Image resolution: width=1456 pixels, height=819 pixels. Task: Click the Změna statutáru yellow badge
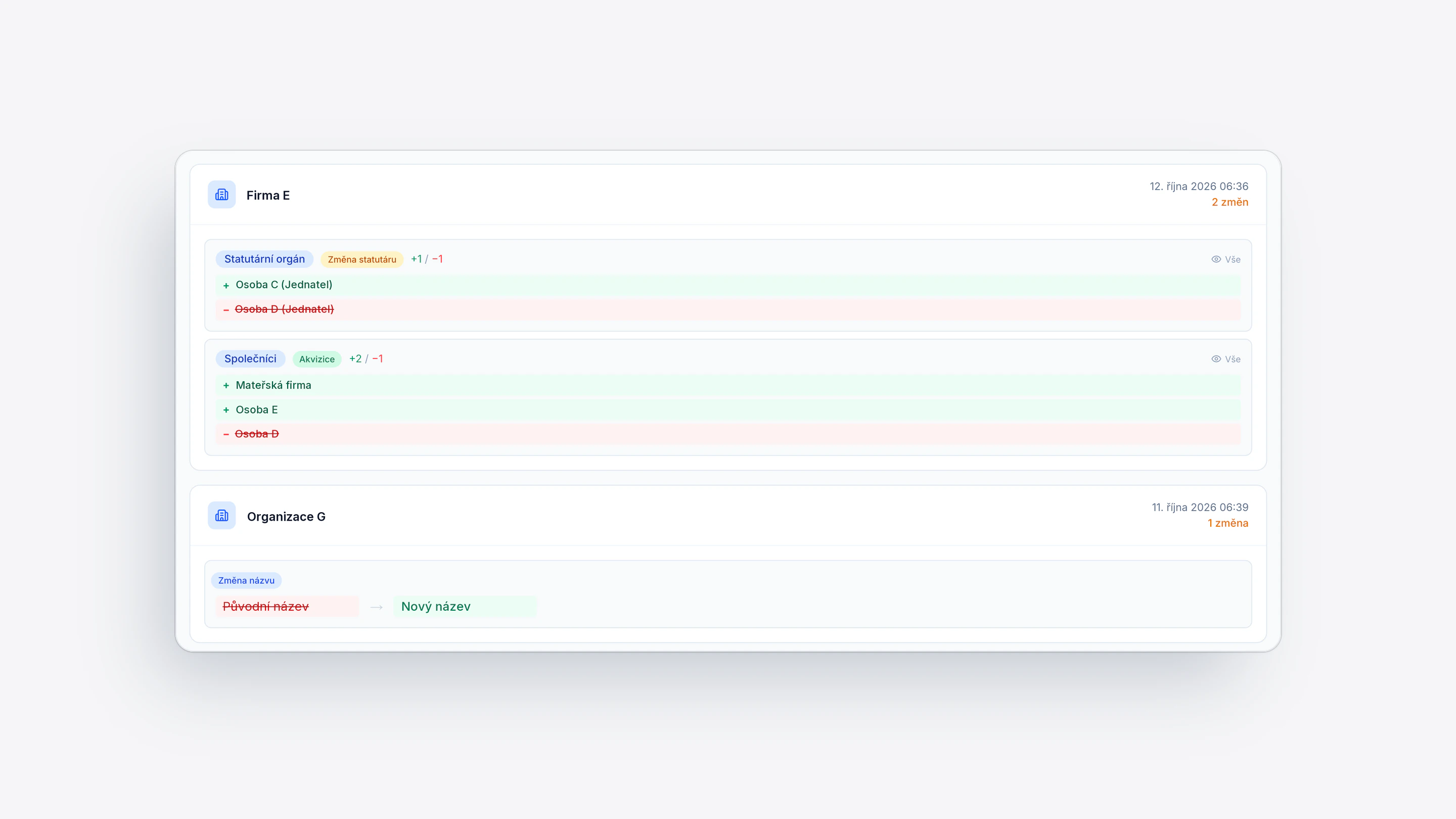point(362,259)
